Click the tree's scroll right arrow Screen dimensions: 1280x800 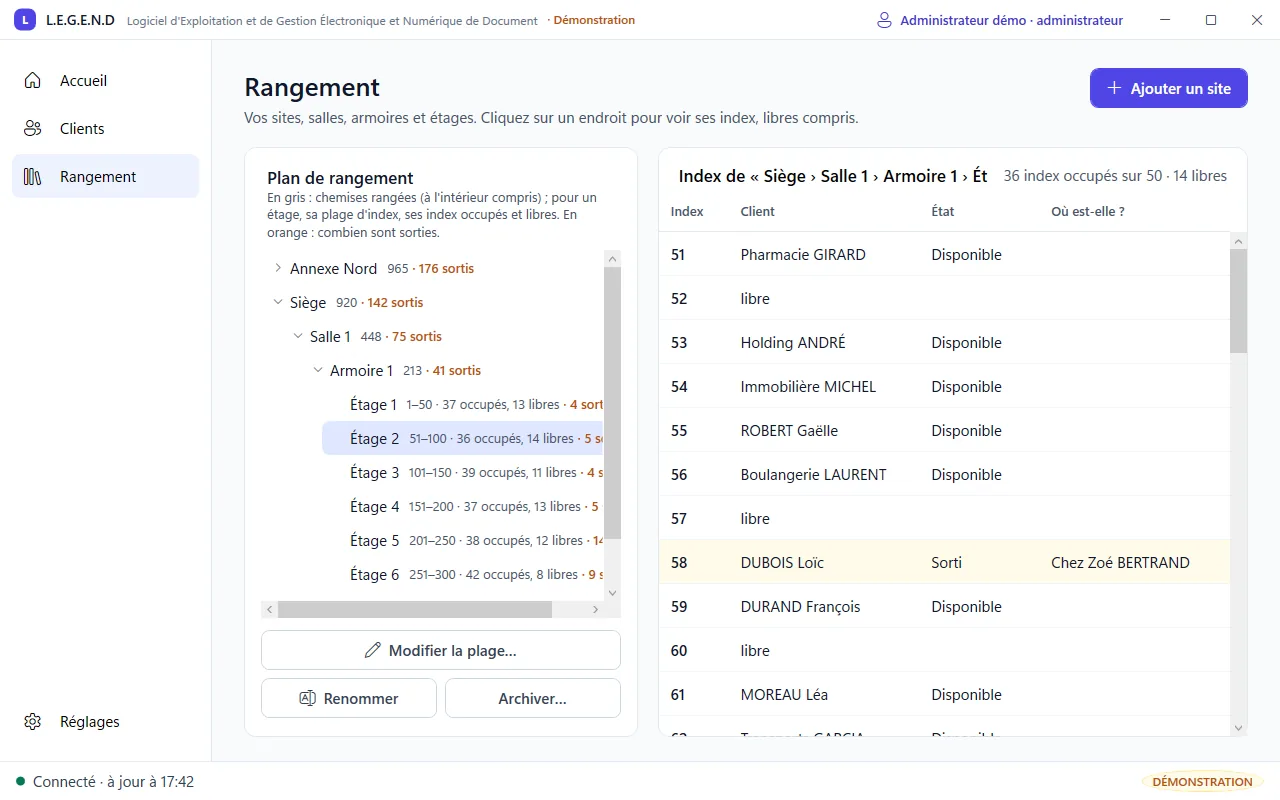596,609
